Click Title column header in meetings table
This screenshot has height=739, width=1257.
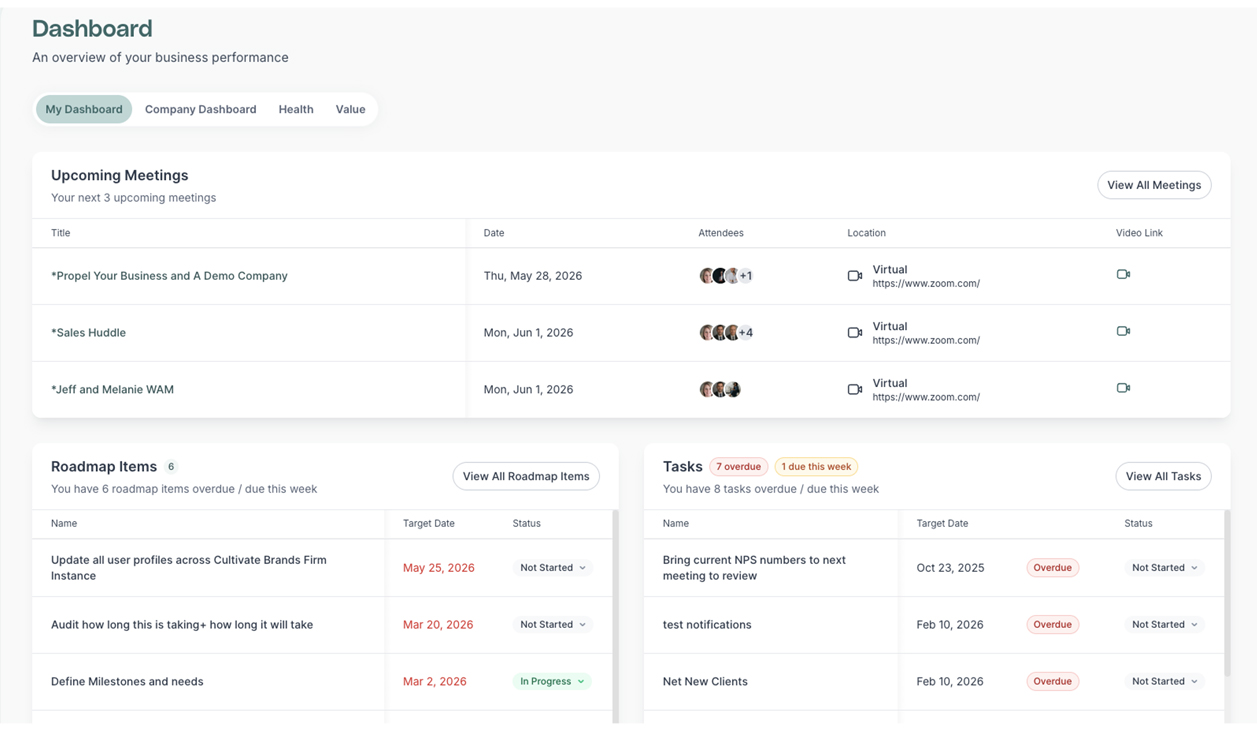click(x=61, y=233)
